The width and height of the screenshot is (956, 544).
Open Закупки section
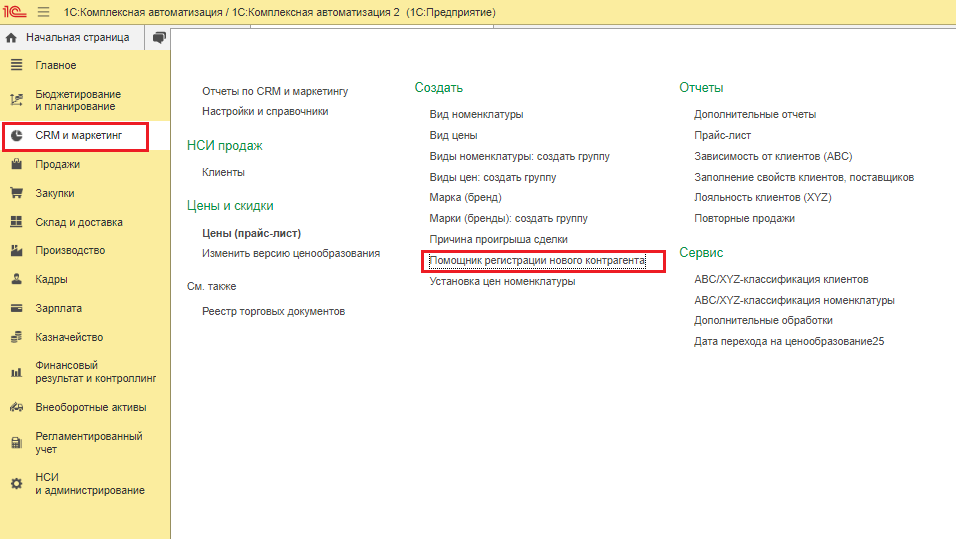55,193
